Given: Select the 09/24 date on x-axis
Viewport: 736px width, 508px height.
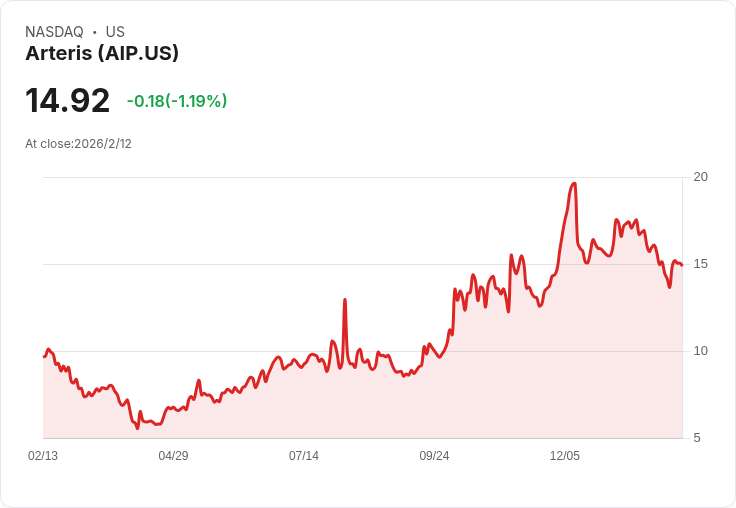Looking at the screenshot, I should click(434, 456).
